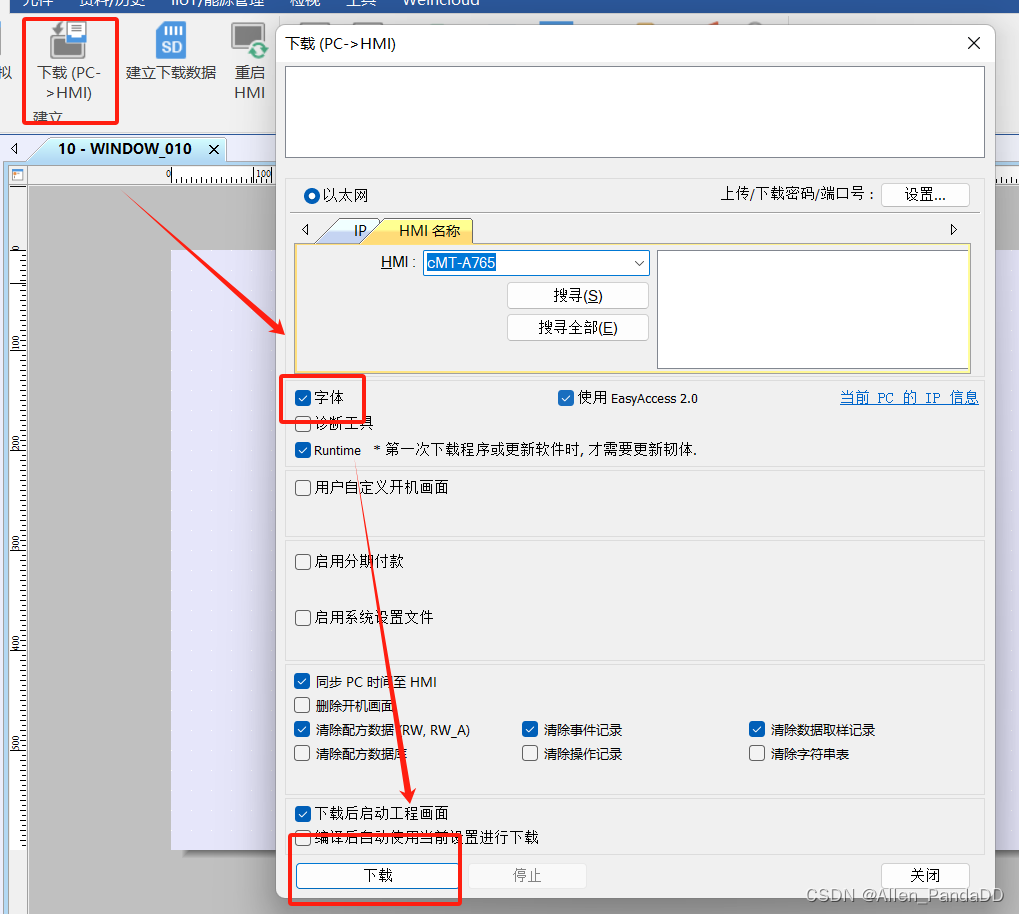This screenshot has width=1019, height=914.
Task: Click the Download (PC->HMI) ribbon icon
Action: coord(69,40)
